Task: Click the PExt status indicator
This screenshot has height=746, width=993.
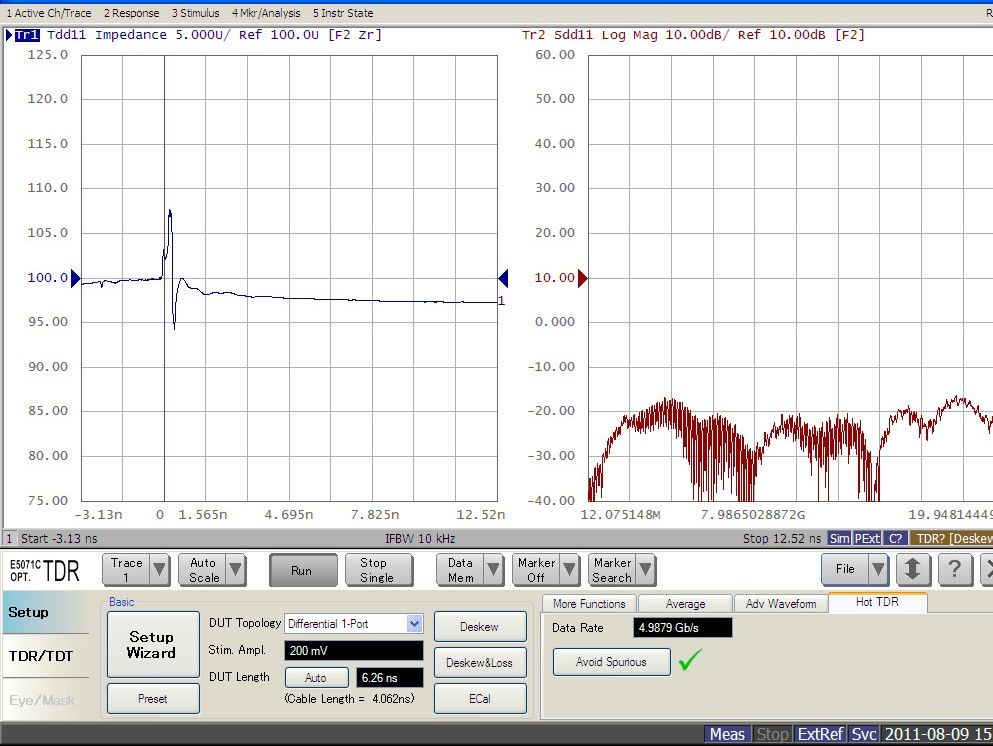Action: click(x=866, y=538)
